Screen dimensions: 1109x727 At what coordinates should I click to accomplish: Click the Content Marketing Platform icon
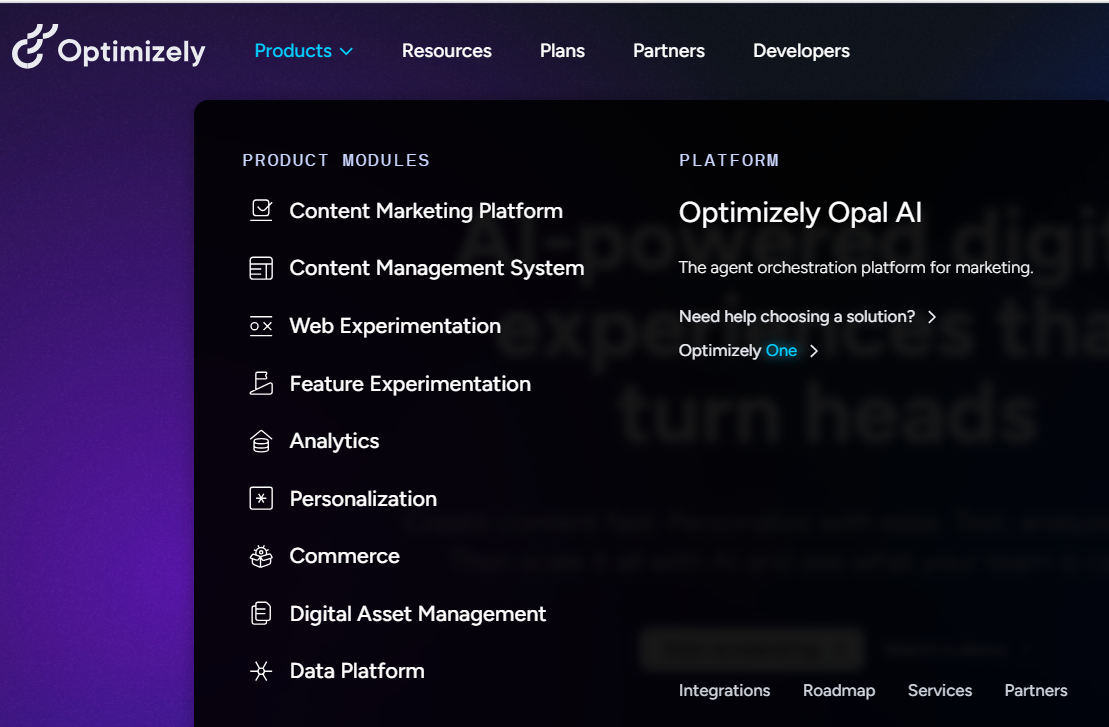pos(261,210)
